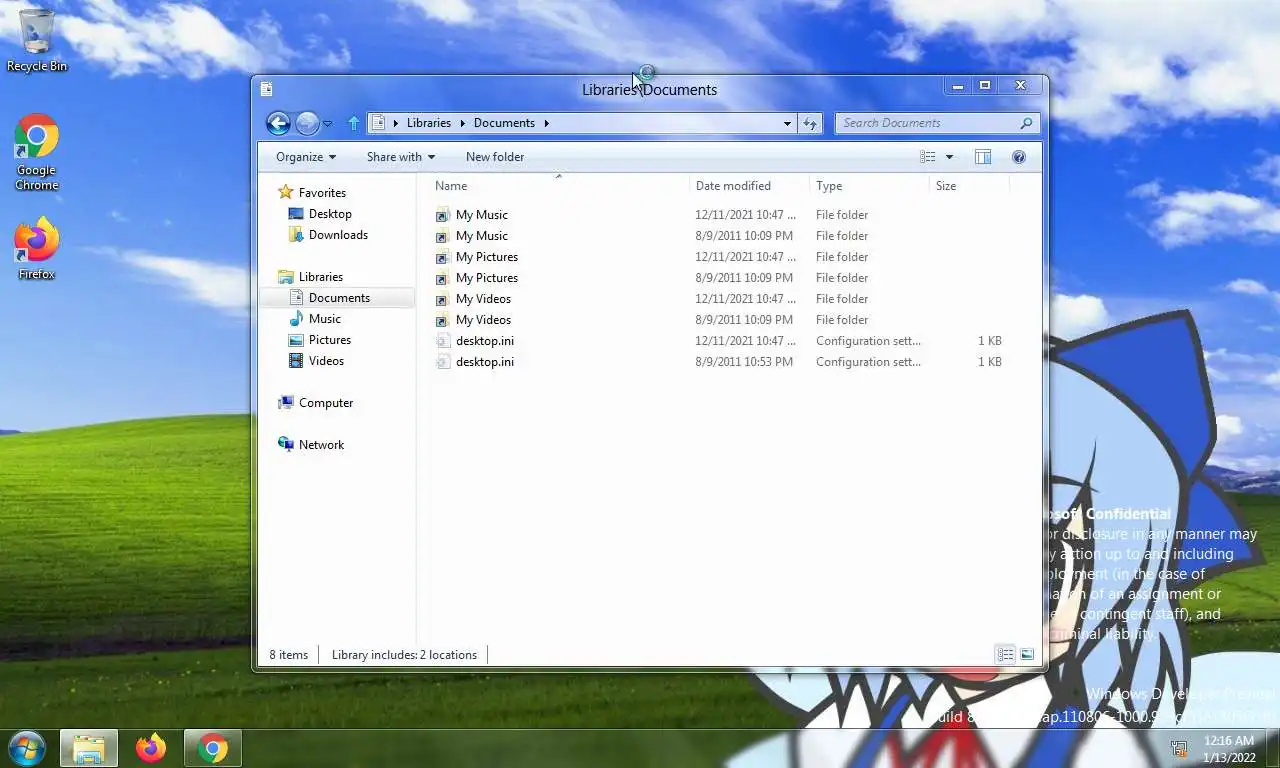
Task: Launch Firefox from the taskbar
Action: [x=151, y=749]
